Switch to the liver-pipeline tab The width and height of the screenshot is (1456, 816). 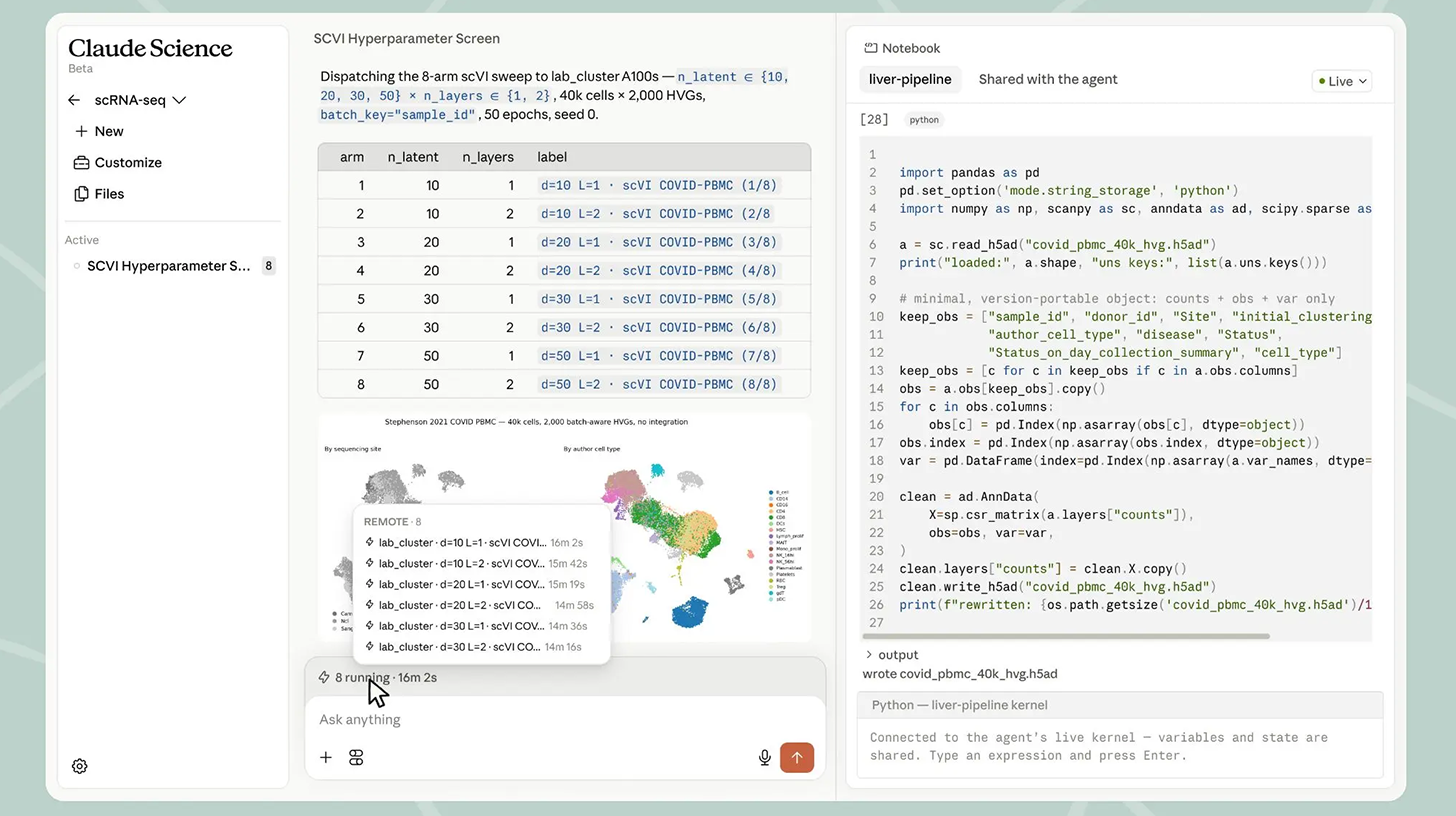(909, 79)
